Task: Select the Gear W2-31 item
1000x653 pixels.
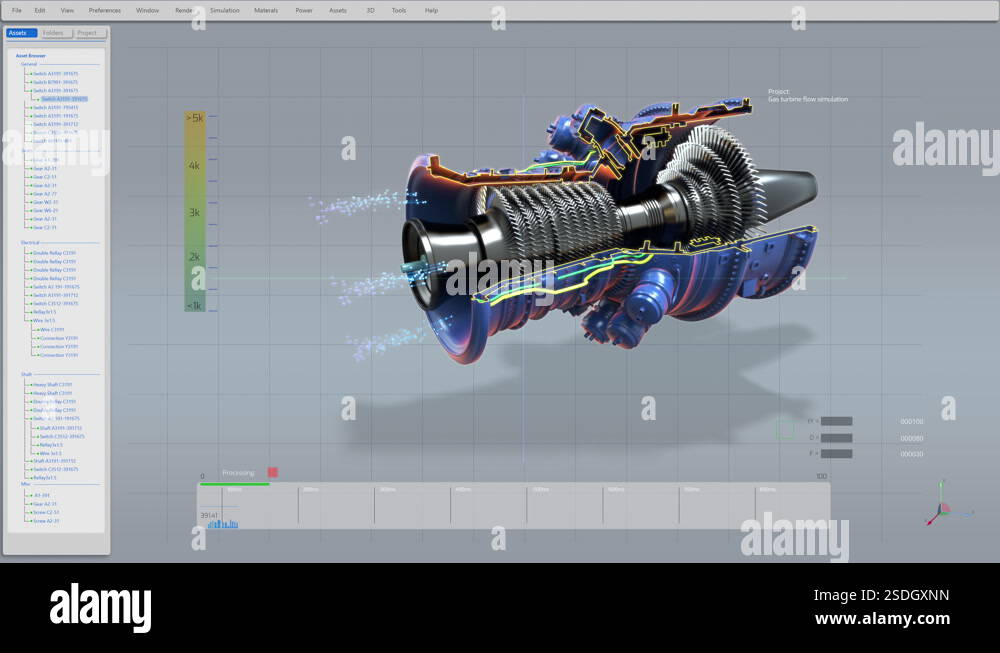Action: pos(45,202)
